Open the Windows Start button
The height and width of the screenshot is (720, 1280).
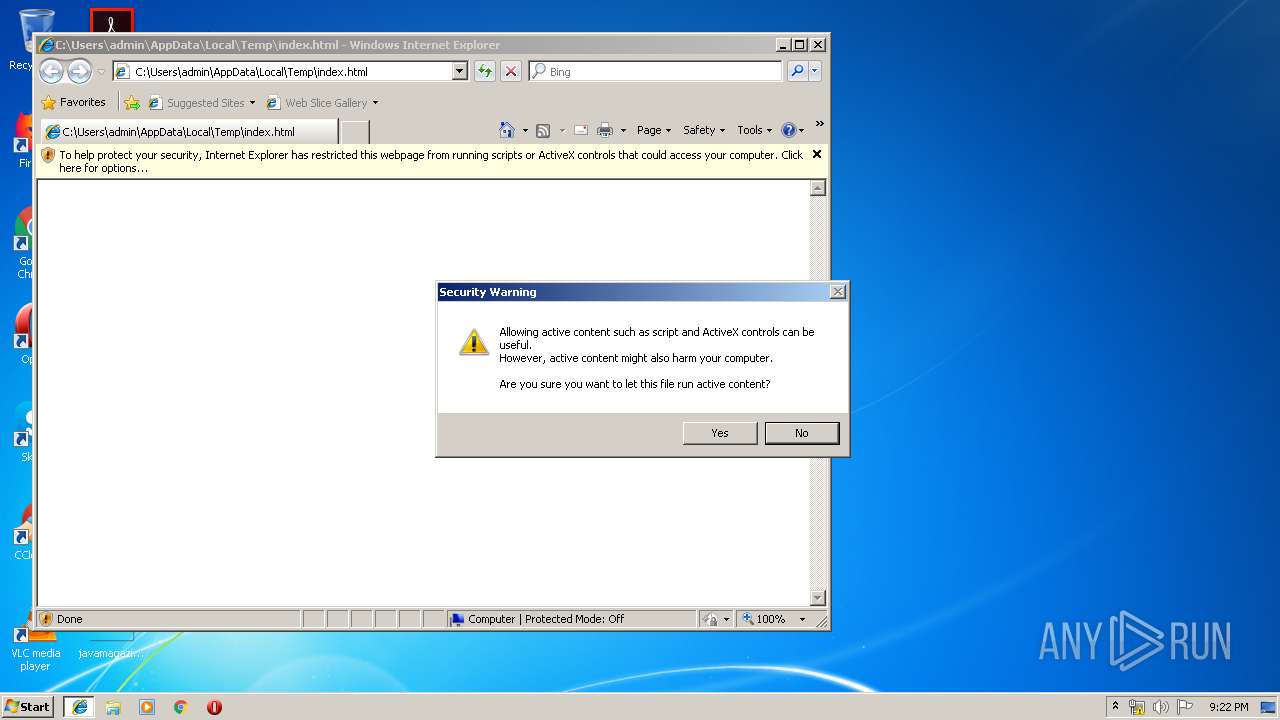[x=28, y=706]
